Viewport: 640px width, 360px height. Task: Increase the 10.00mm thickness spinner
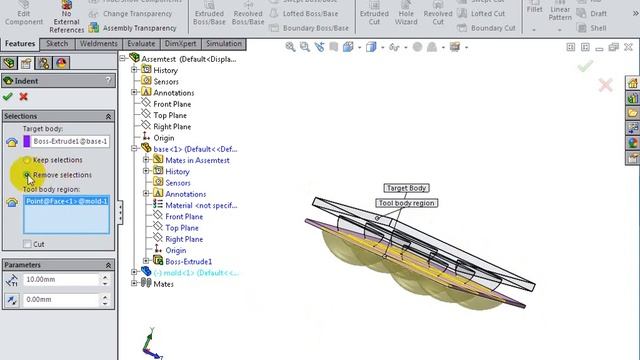(105, 277)
